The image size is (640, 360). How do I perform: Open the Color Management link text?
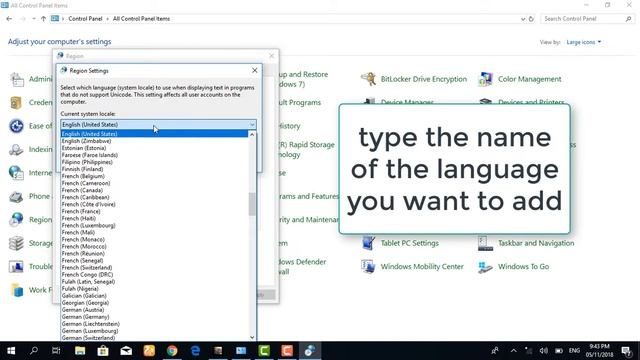pos(529,79)
